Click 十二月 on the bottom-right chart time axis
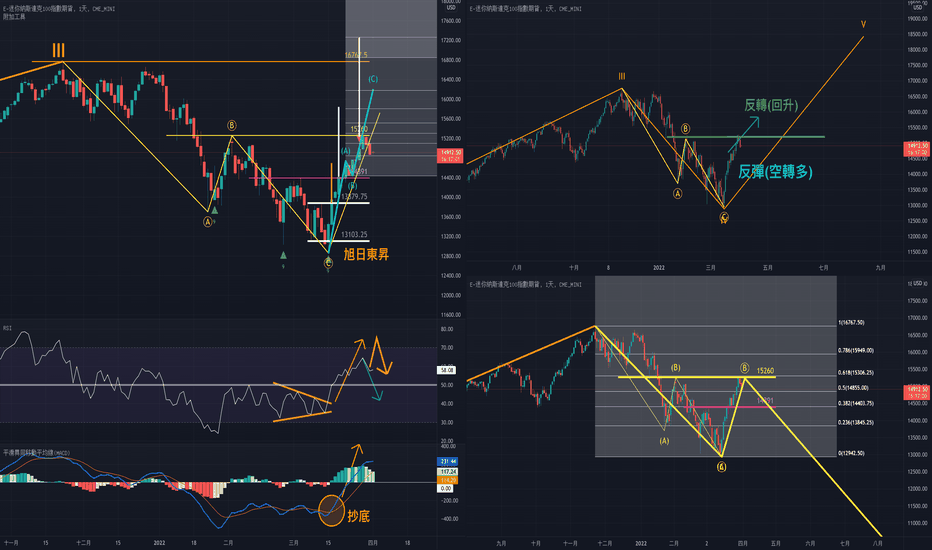Screen dimensions: 932x550 (x=604, y=543)
